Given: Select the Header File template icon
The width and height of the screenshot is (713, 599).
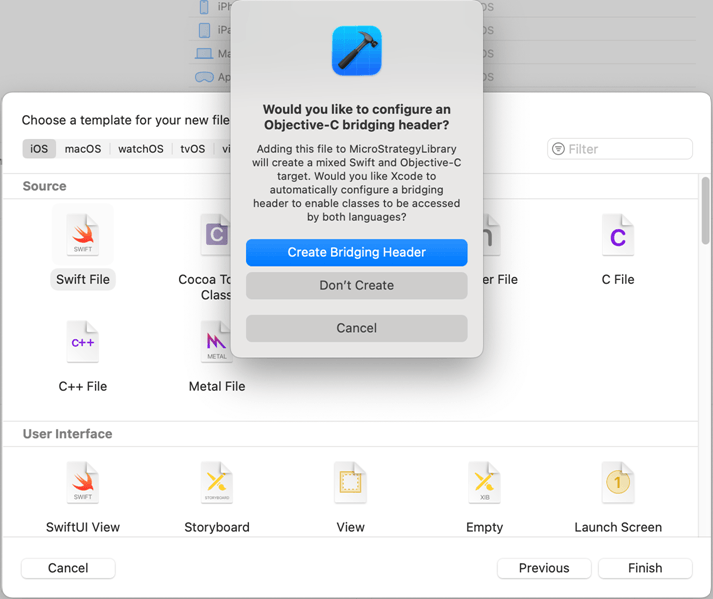Looking at the screenshot, I should tap(492, 235).
